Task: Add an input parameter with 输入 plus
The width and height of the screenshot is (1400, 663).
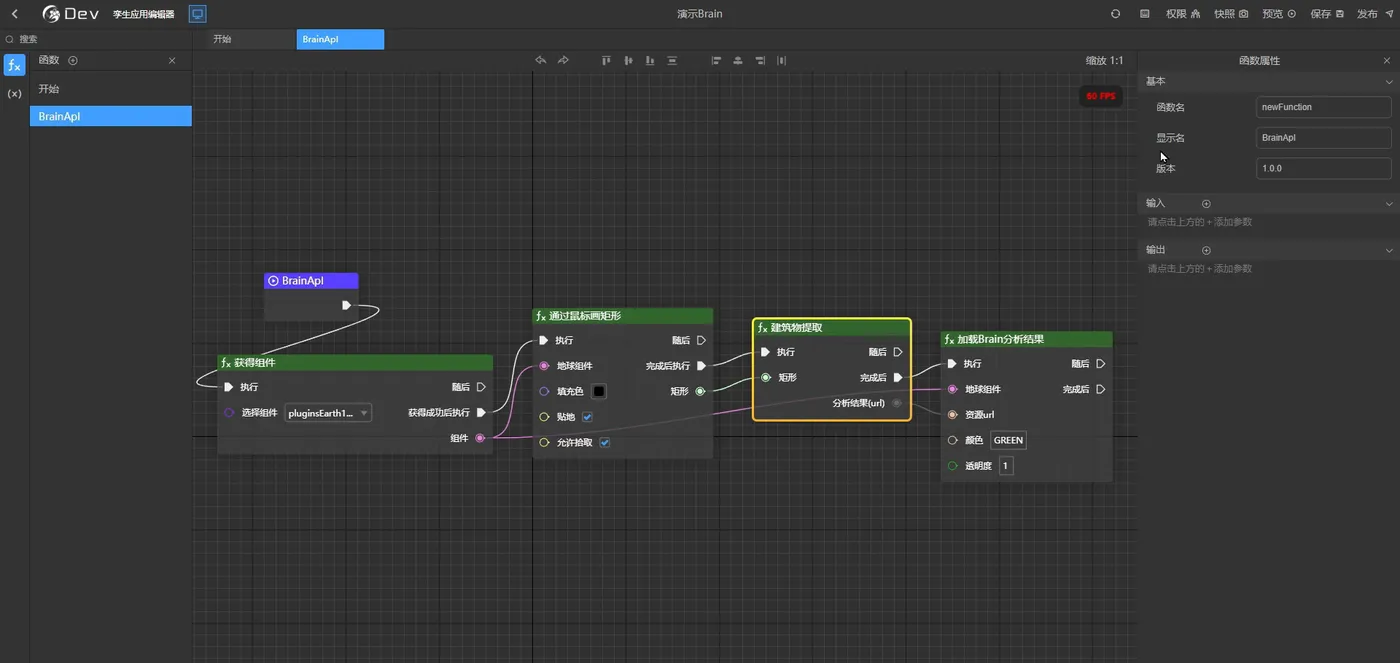Action: (1206, 203)
